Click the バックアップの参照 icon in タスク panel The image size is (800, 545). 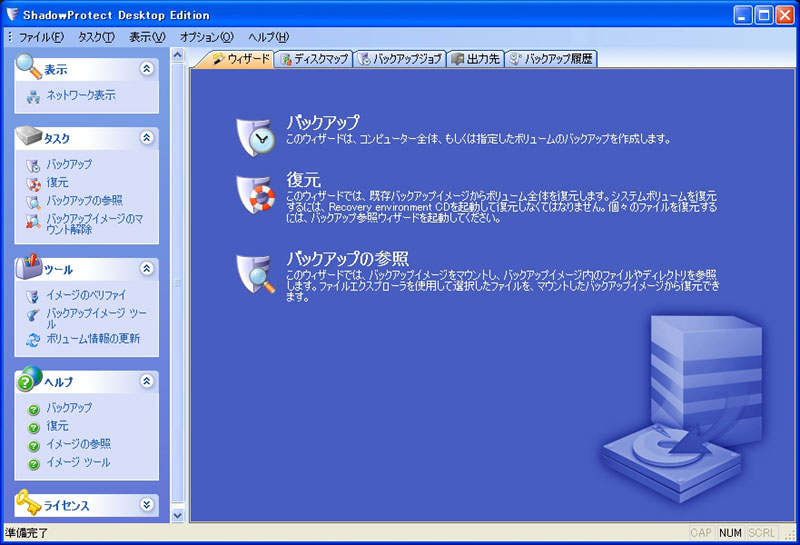pos(34,202)
